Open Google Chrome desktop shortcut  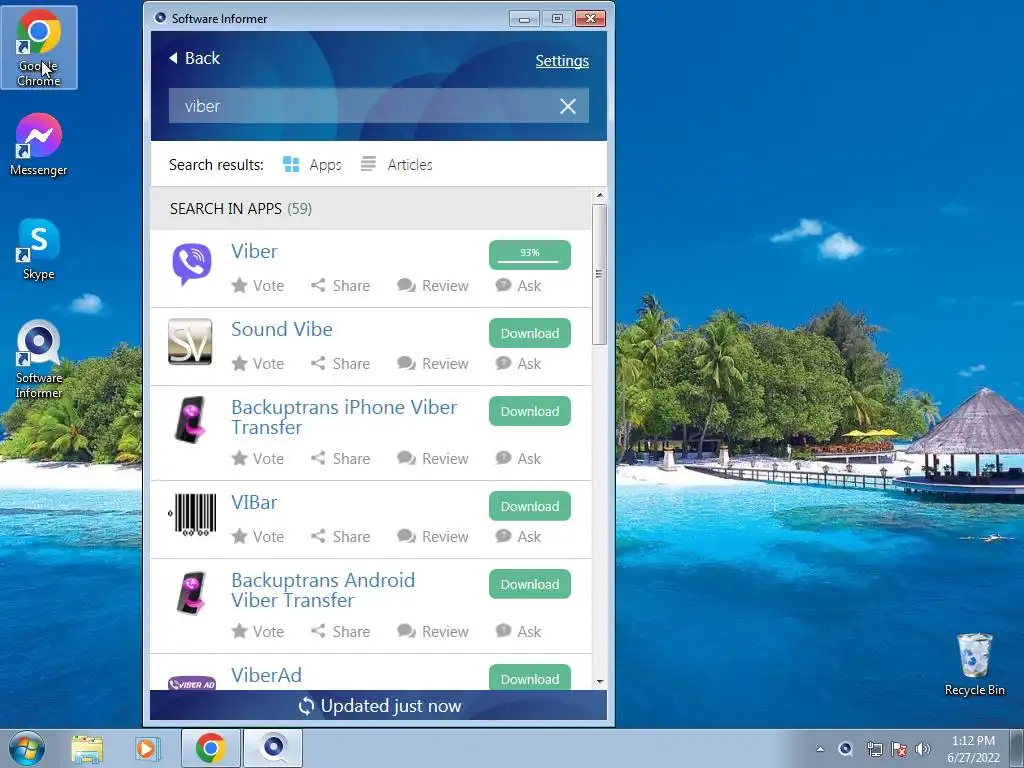click(x=39, y=48)
